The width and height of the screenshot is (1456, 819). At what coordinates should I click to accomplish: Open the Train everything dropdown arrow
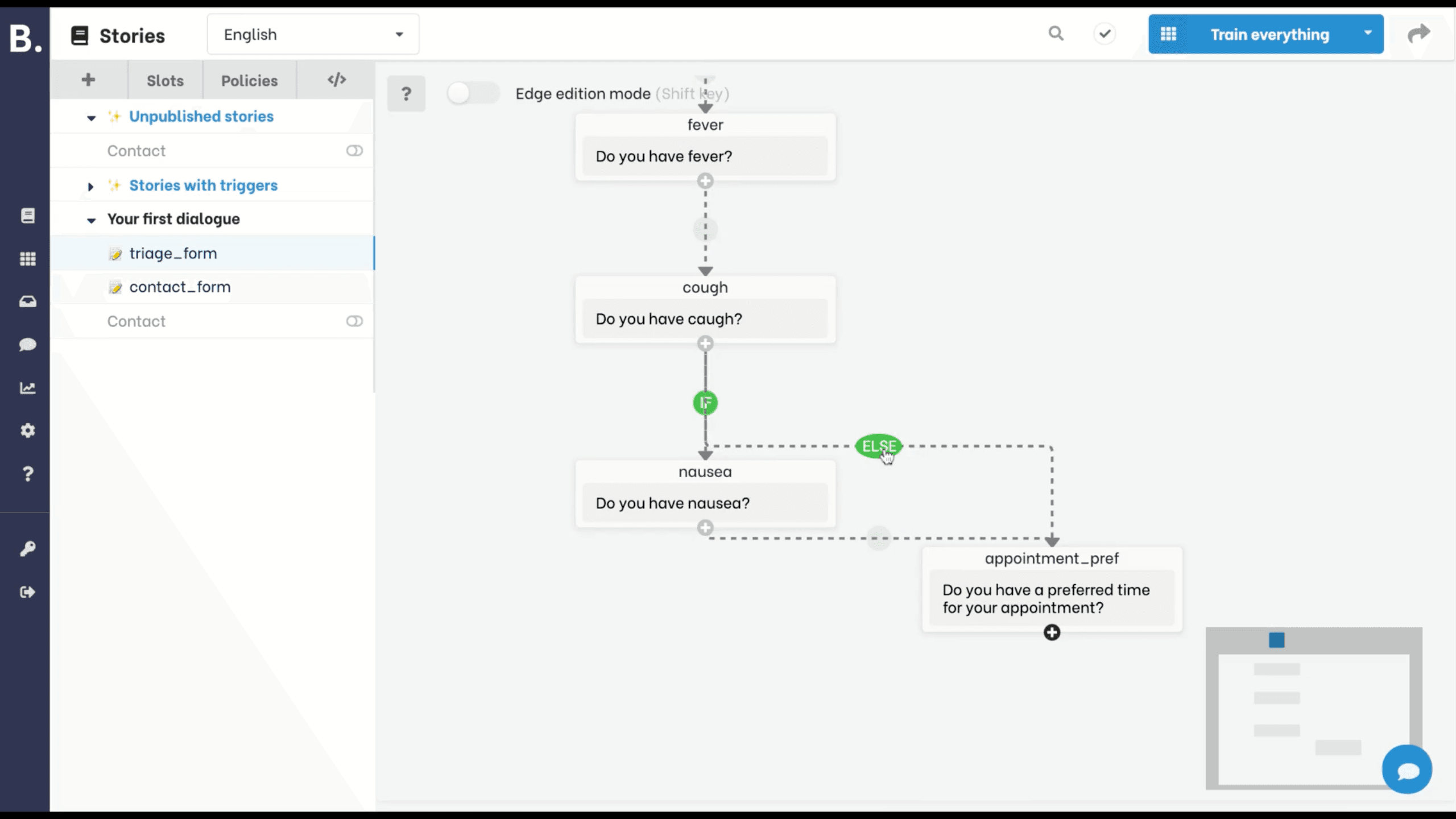point(1368,34)
